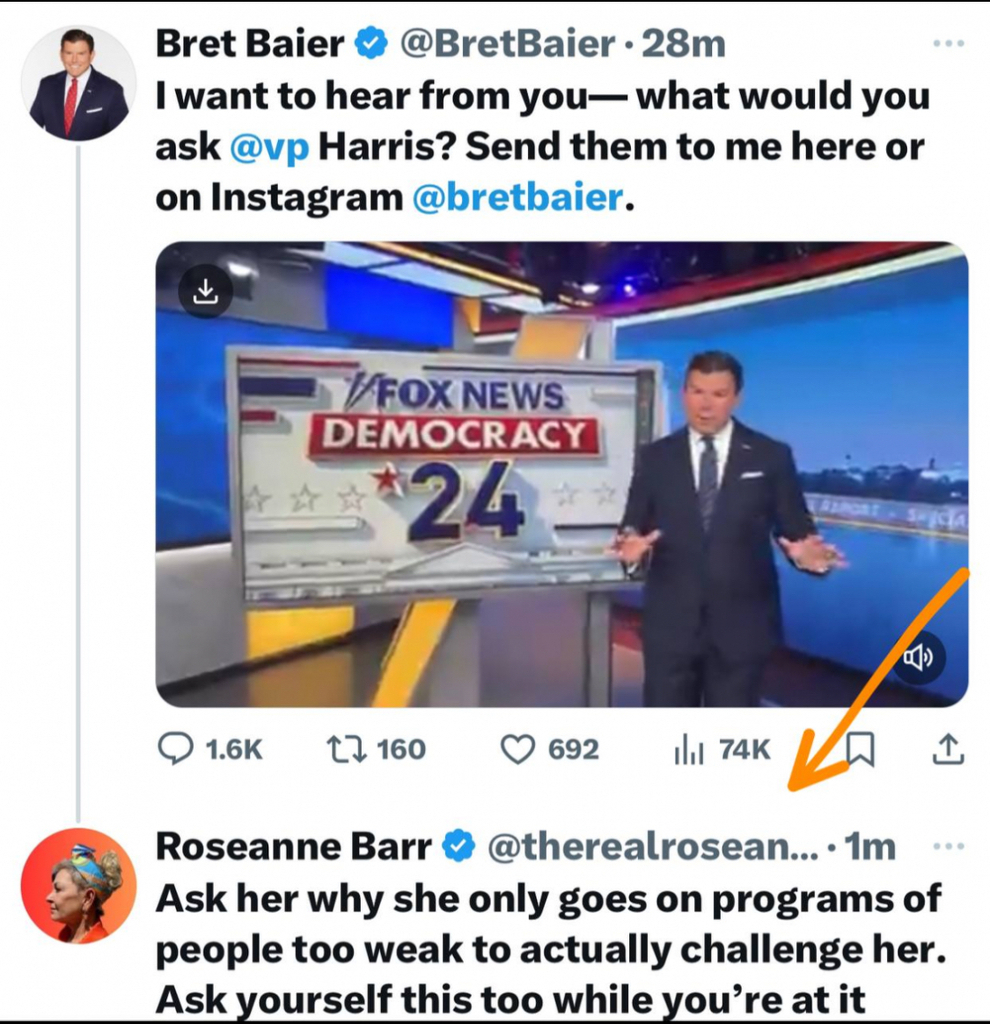Open reply icon showing 1.6K comments
The image size is (990, 1024).
(x=175, y=750)
